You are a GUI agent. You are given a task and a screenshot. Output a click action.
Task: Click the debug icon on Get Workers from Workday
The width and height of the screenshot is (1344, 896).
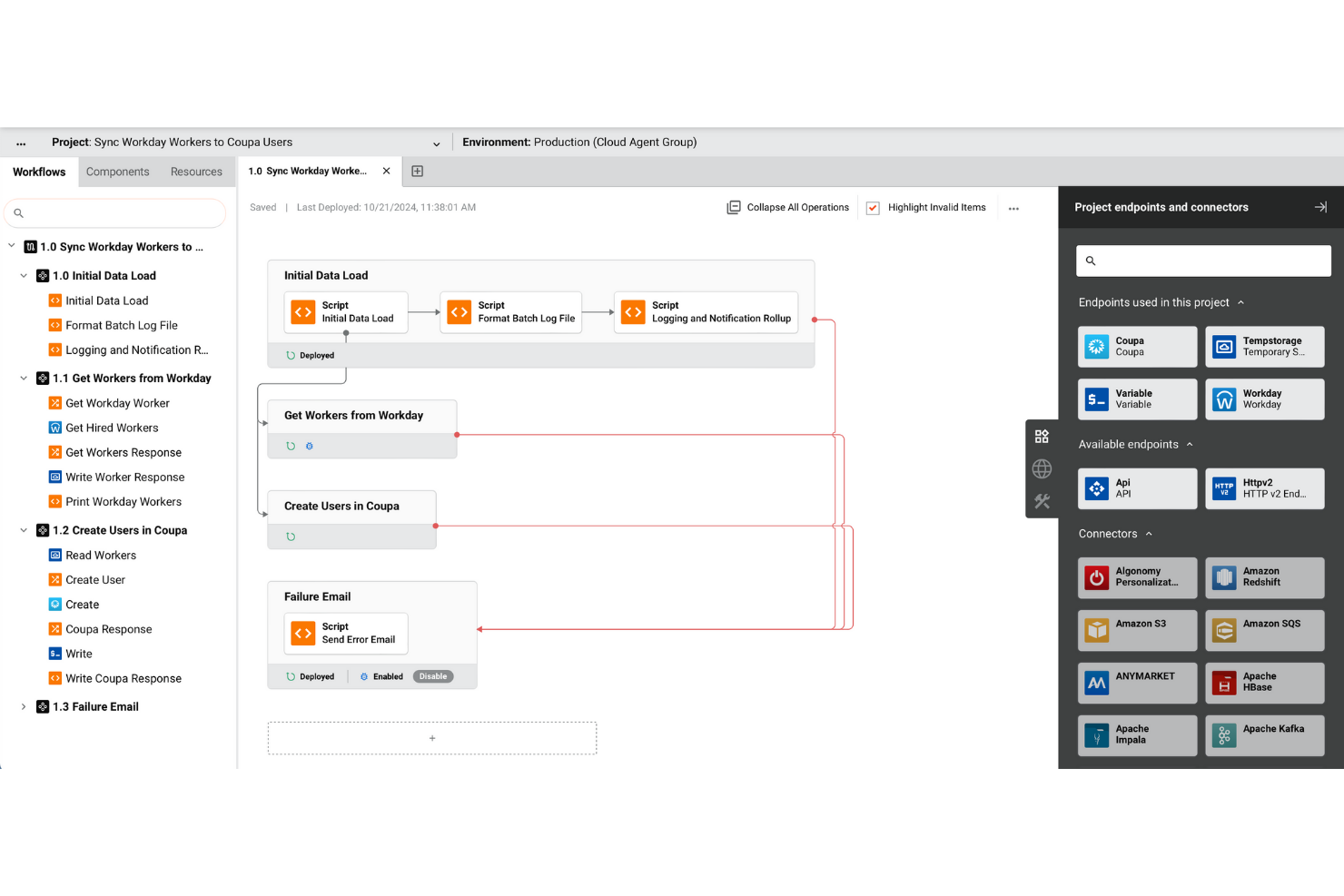pos(310,446)
